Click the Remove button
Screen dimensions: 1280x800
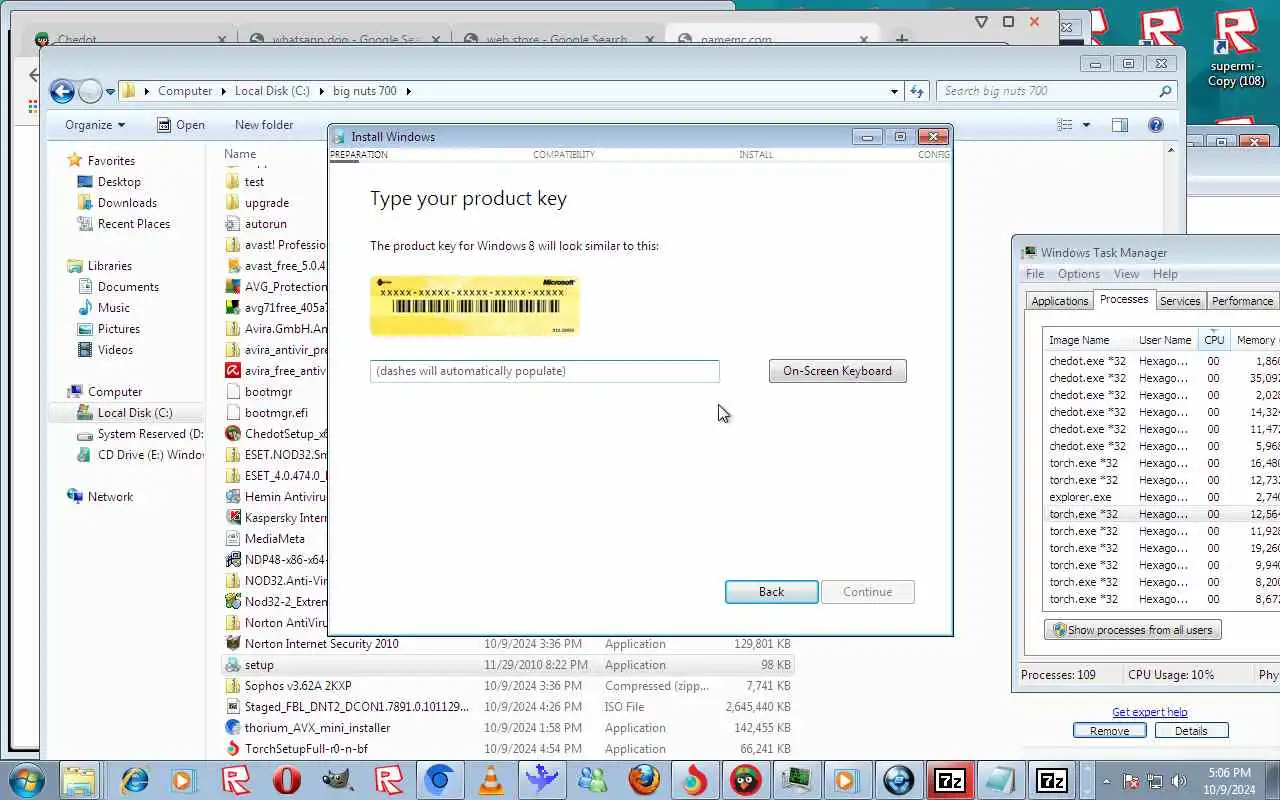point(1109,731)
